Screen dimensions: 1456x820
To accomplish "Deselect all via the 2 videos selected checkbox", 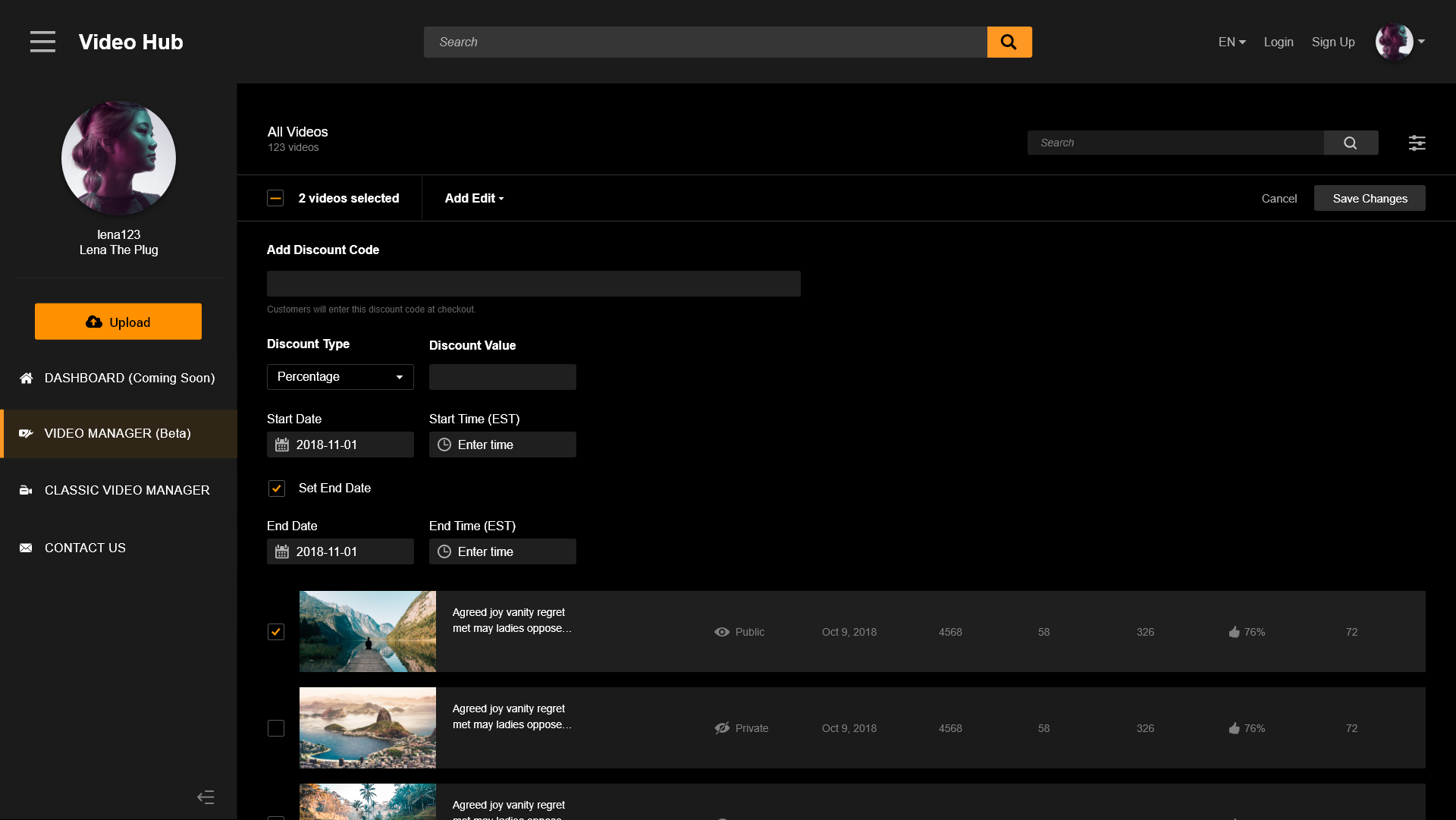I will coord(275,198).
